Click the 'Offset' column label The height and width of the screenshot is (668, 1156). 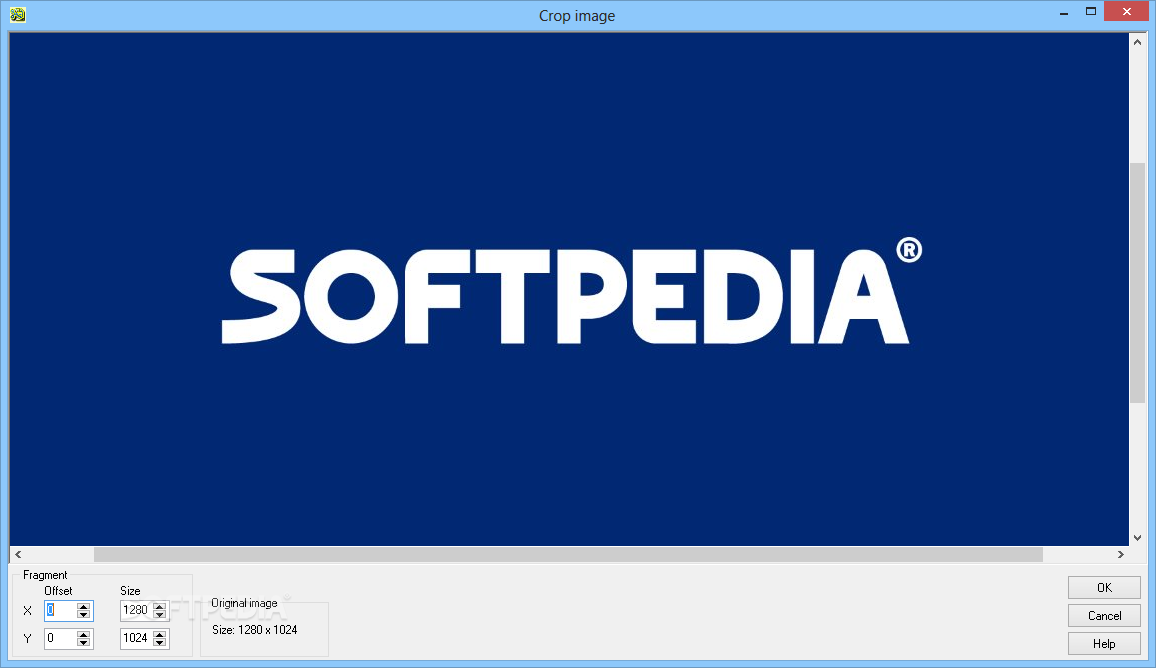point(58,591)
